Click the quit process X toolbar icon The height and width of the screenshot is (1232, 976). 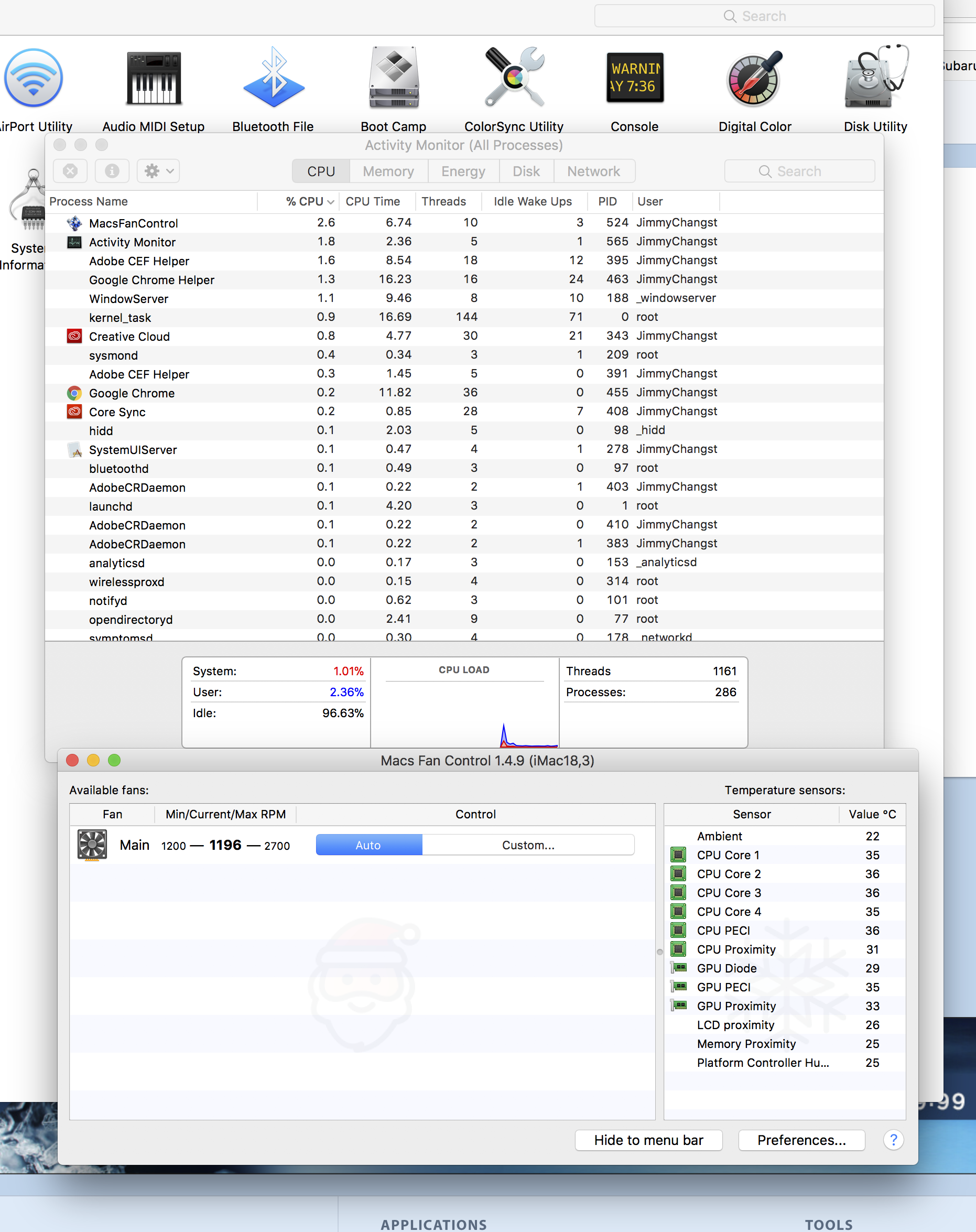point(70,171)
